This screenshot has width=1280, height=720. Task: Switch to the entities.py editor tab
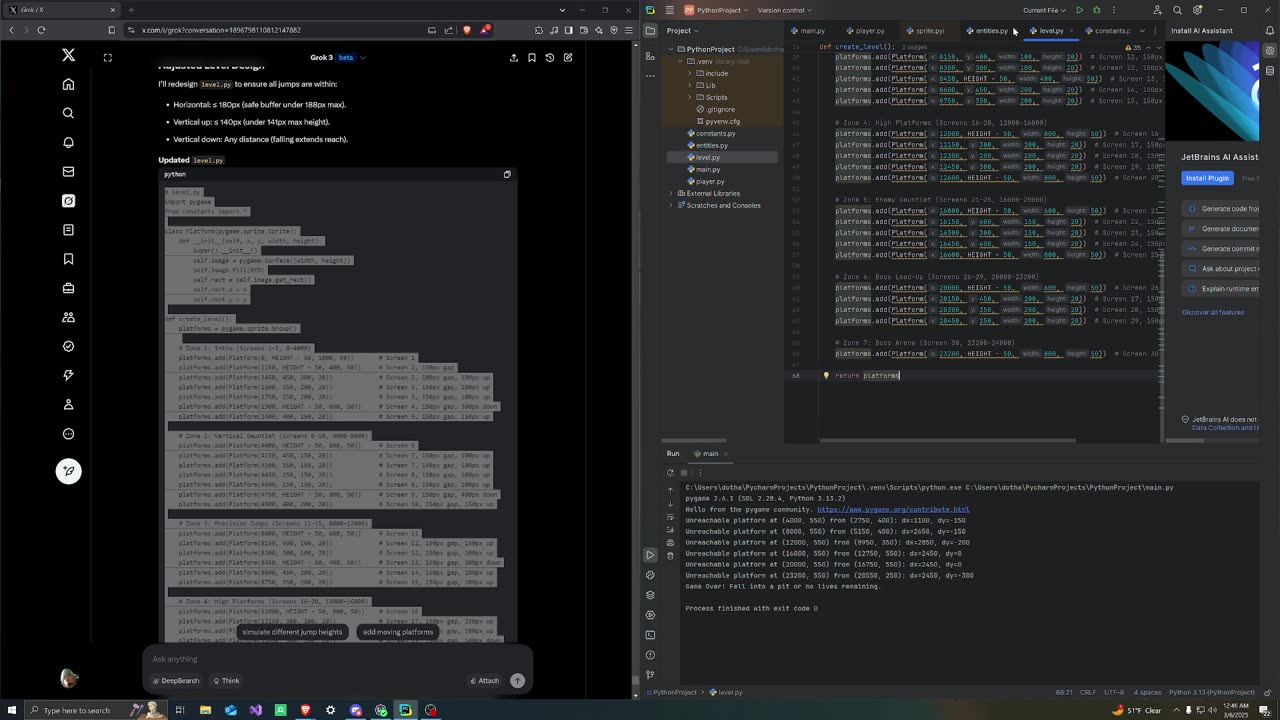coord(988,30)
